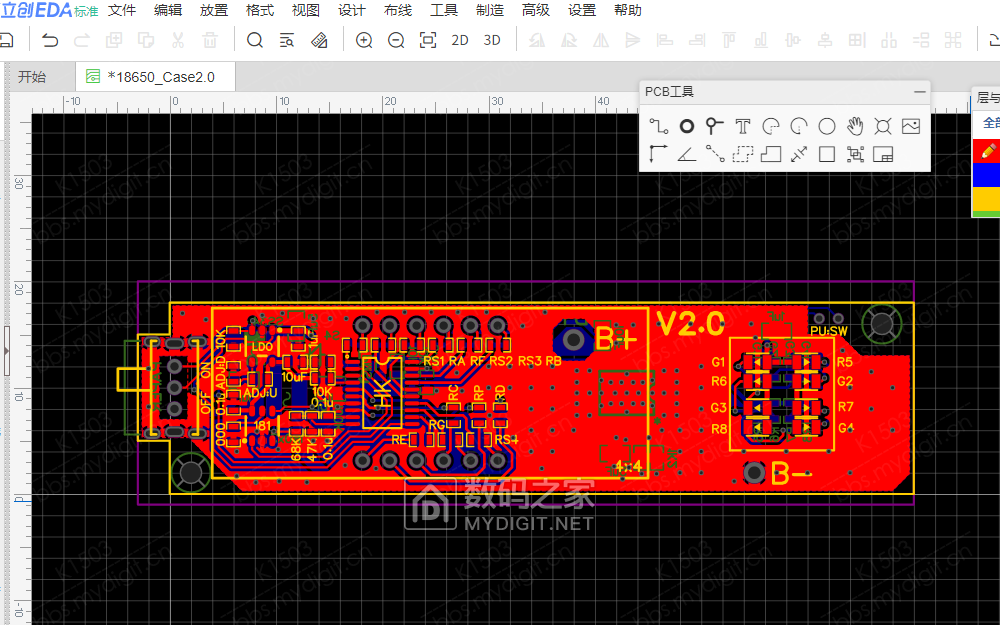
Task: Select the red top layer swatch
Action: click(986, 151)
